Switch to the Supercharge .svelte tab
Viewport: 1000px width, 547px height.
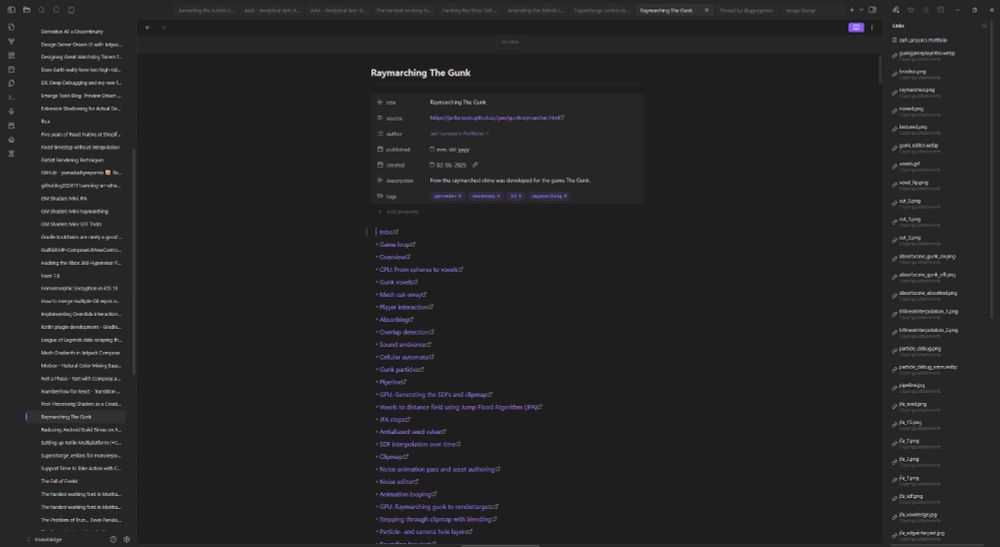[x=601, y=10]
